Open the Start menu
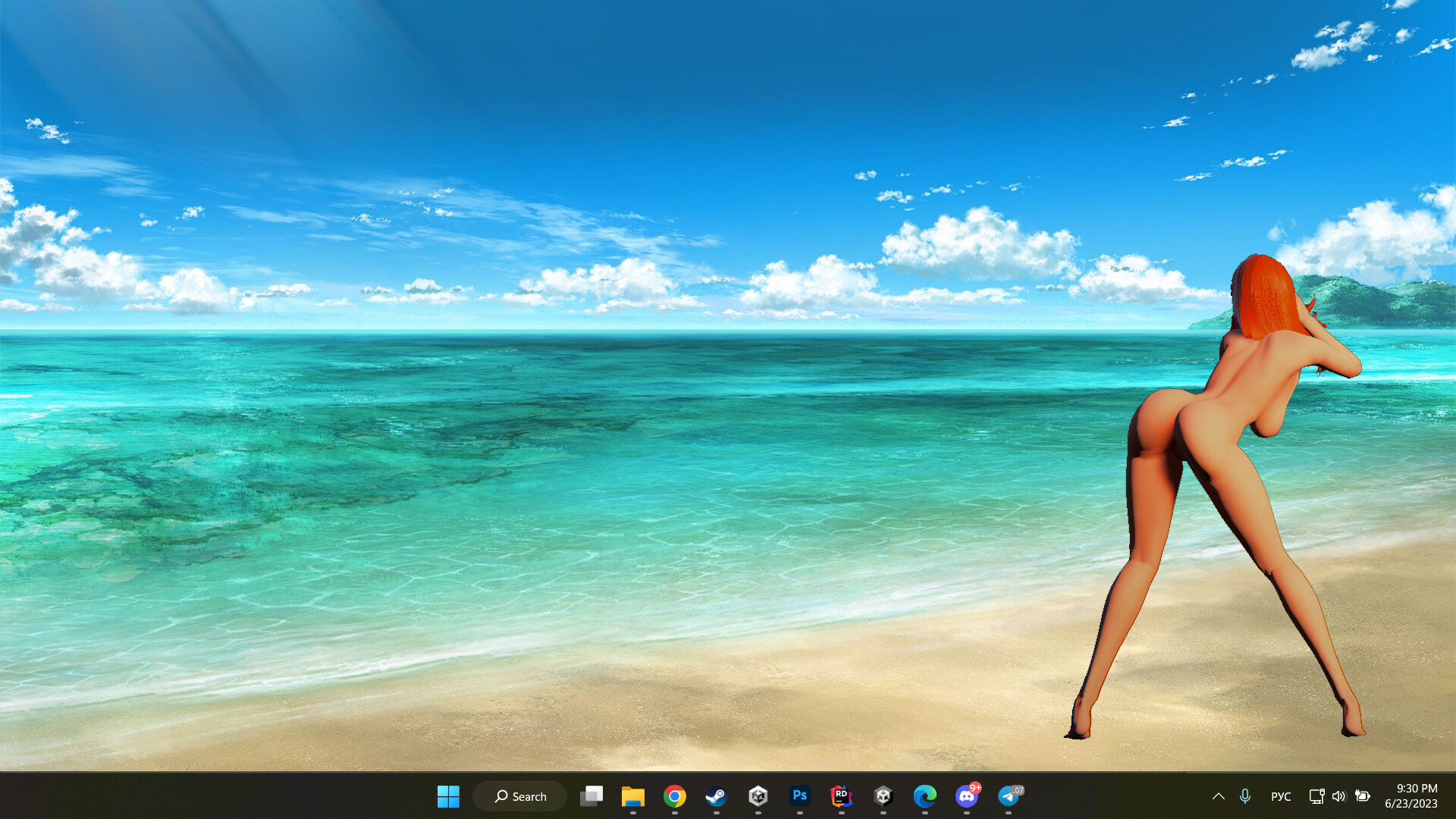 click(x=448, y=796)
